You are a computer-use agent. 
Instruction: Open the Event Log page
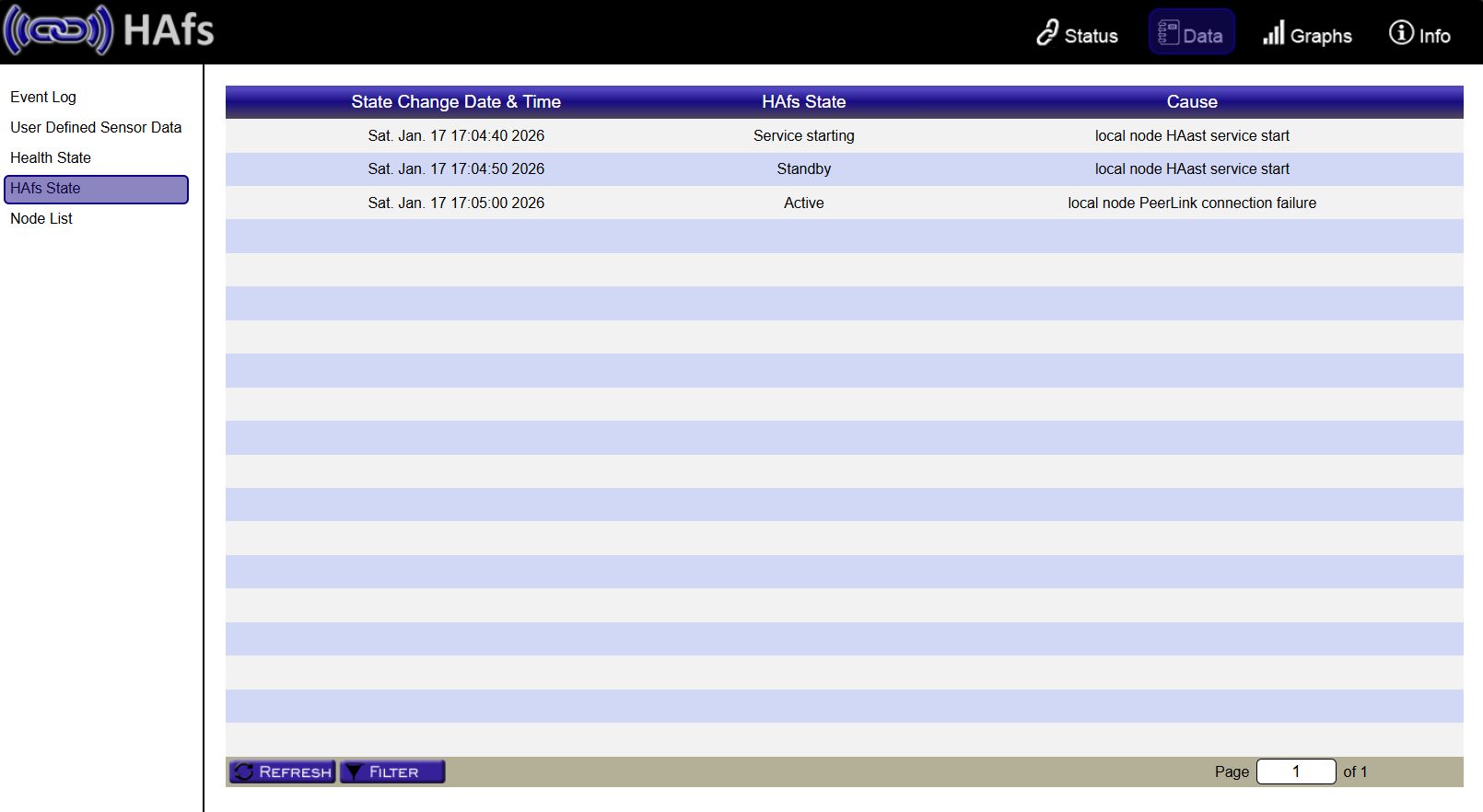pyautogui.click(x=43, y=97)
